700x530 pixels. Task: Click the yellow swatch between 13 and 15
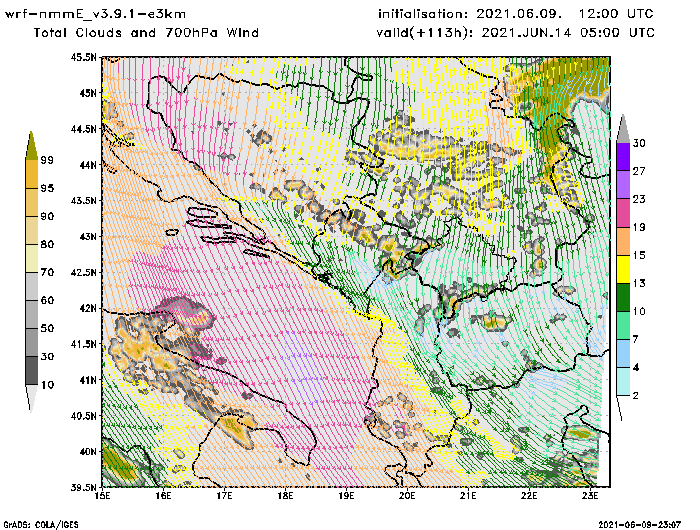[x=623, y=269]
